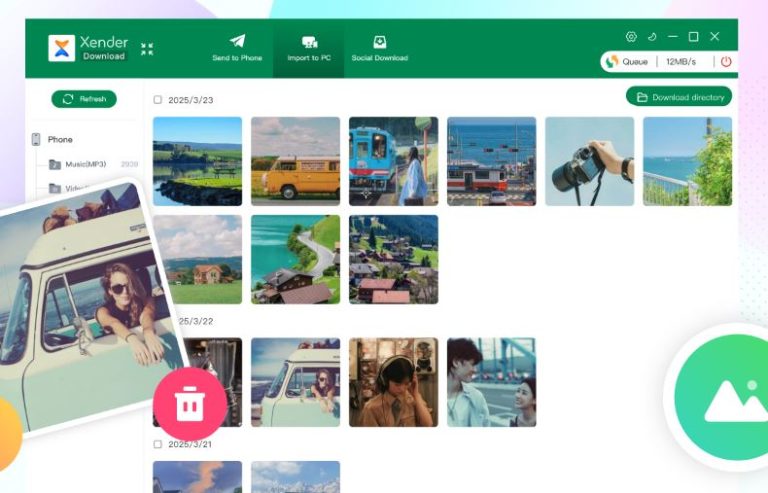Screen dimensions: 768x493
Task: Switch to Import to PC tab
Action: click(x=309, y=48)
